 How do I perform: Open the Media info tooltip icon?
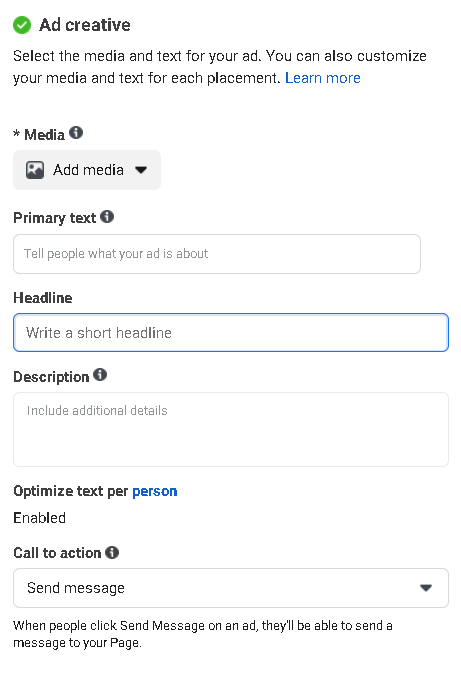point(76,133)
